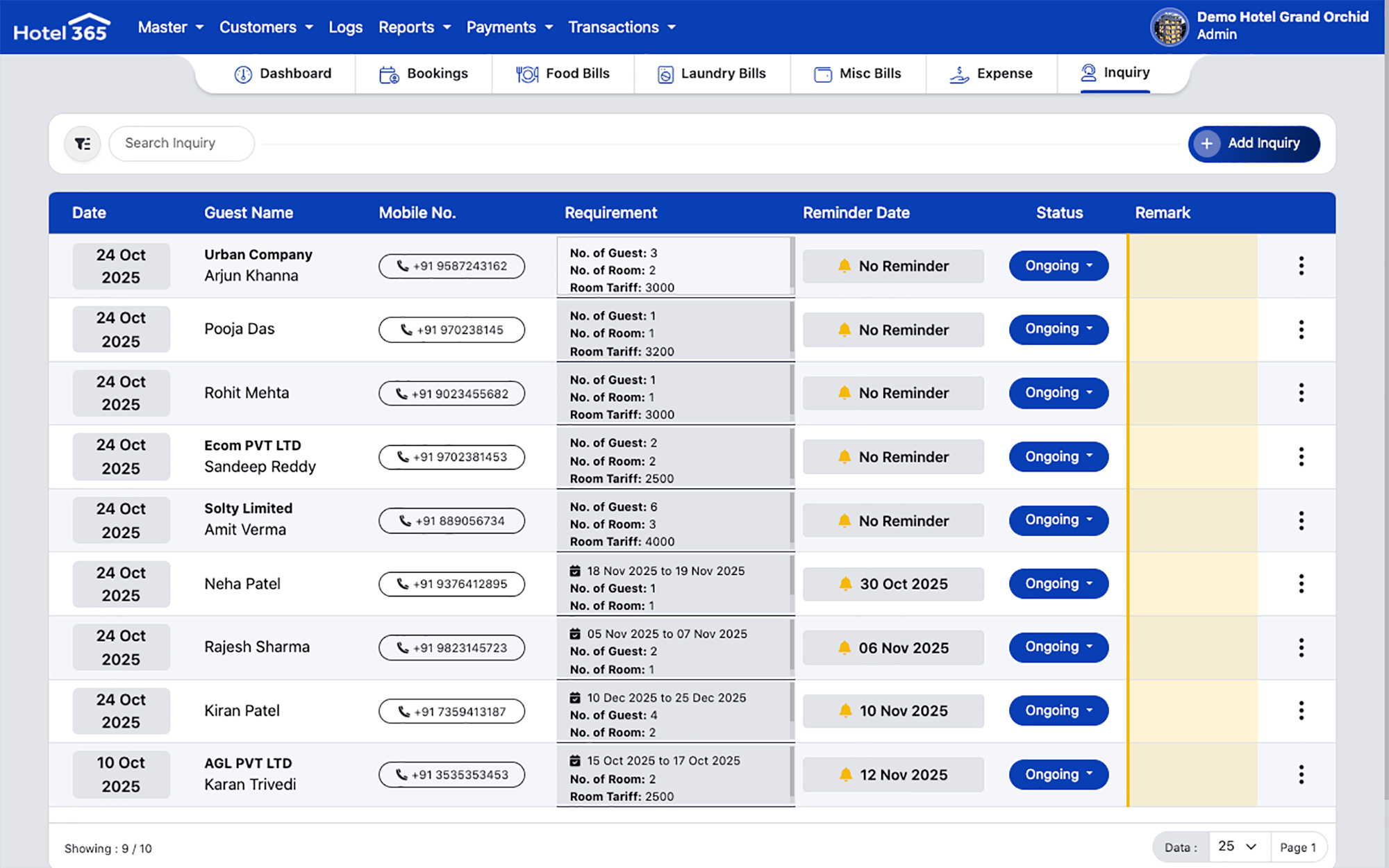
Task: Click the 12 Nov 2025 reminder button
Action: tap(893, 775)
